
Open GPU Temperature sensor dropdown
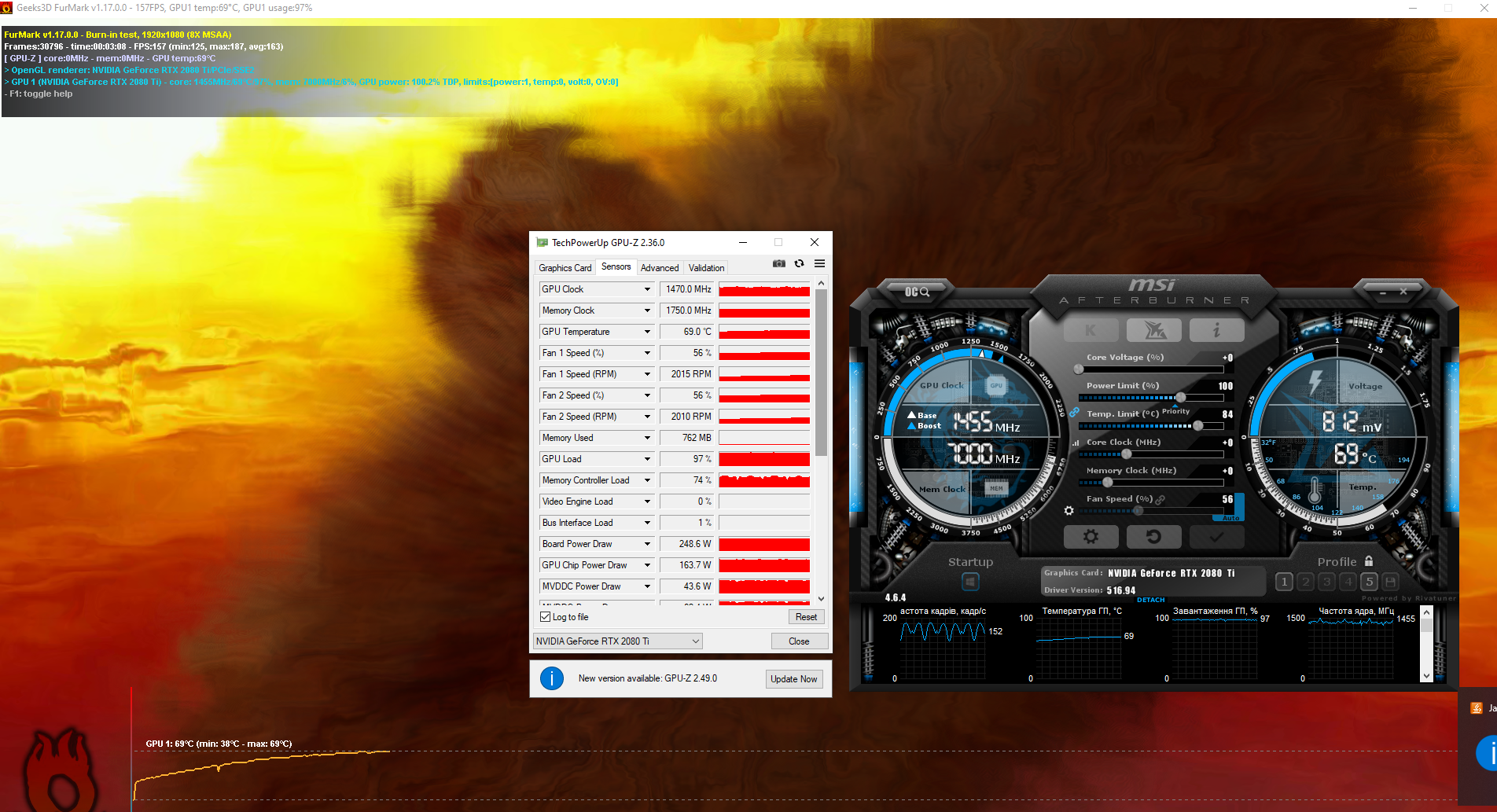(647, 332)
